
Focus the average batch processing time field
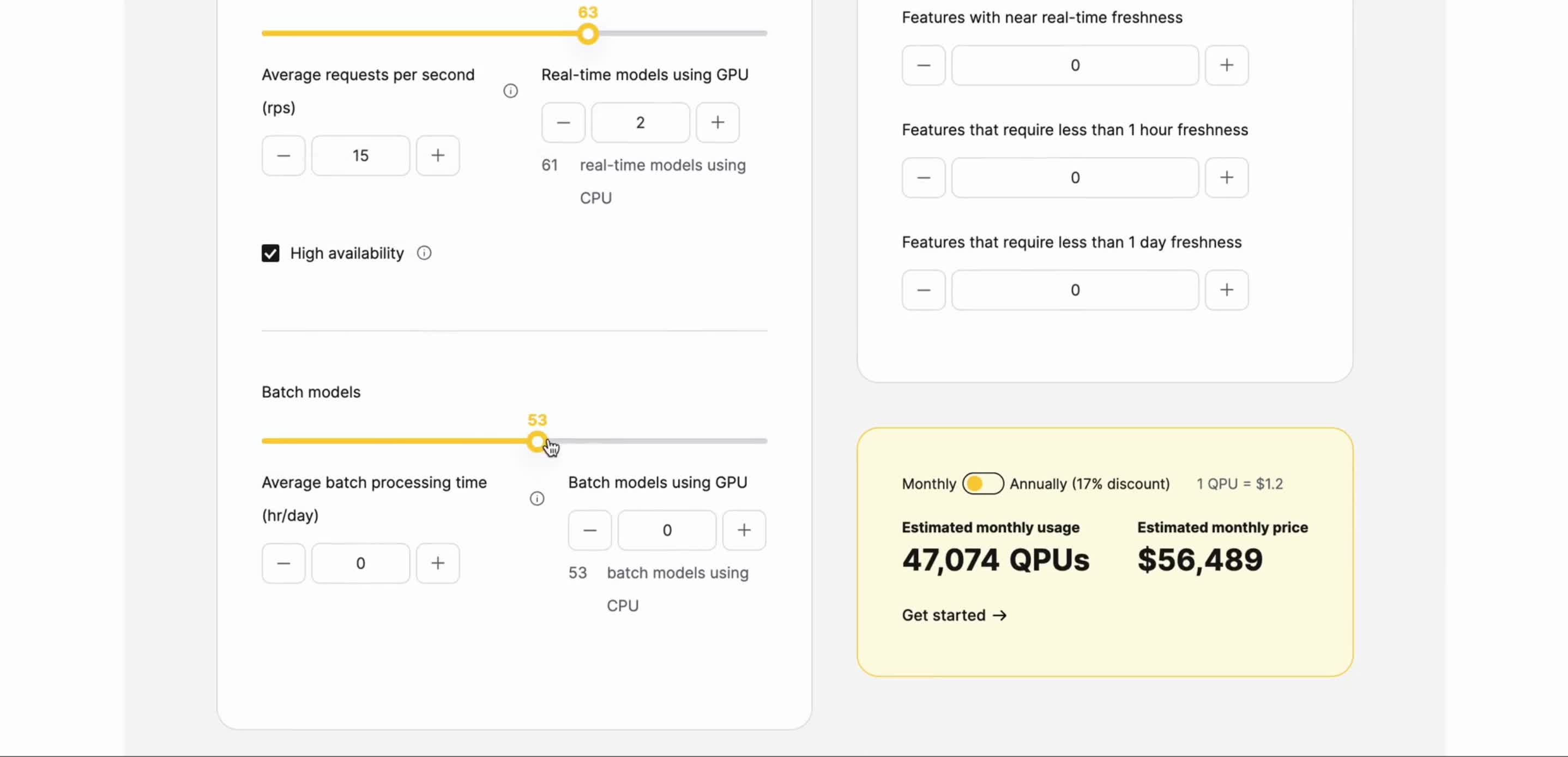[360, 563]
